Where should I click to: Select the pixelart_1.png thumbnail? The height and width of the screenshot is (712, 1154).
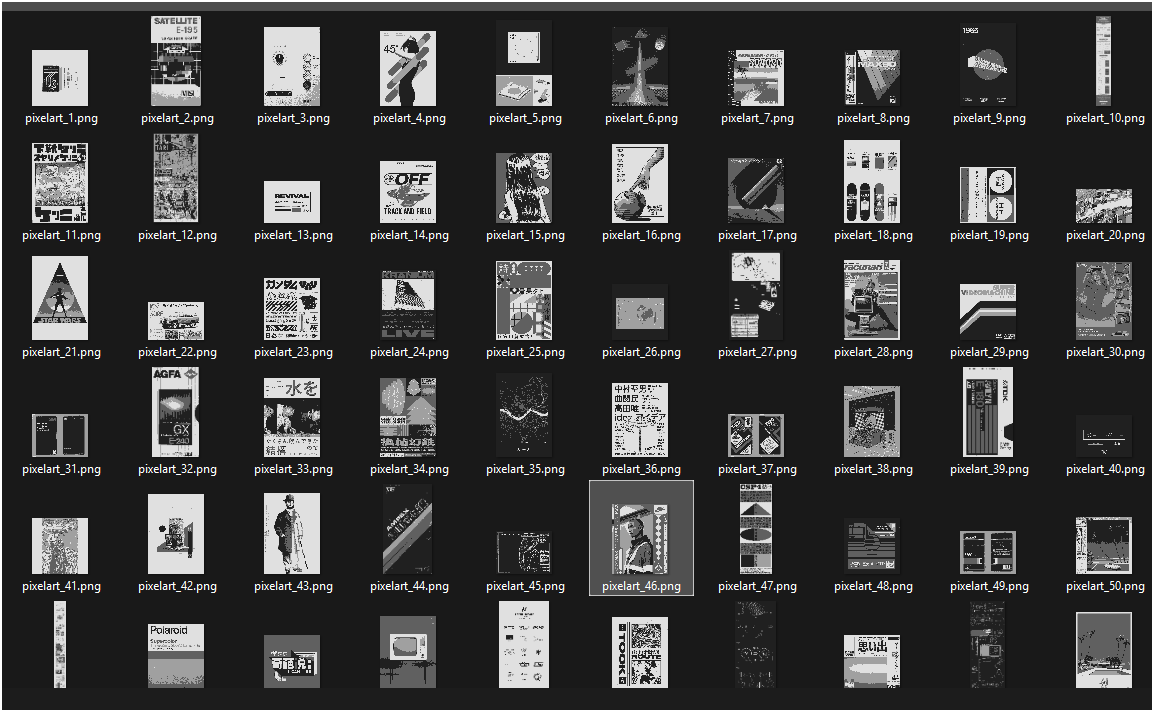click(x=60, y=78)
